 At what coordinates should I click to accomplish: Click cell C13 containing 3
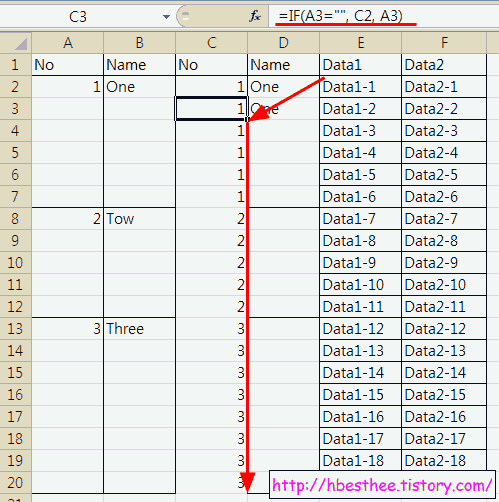click(212, 329)
